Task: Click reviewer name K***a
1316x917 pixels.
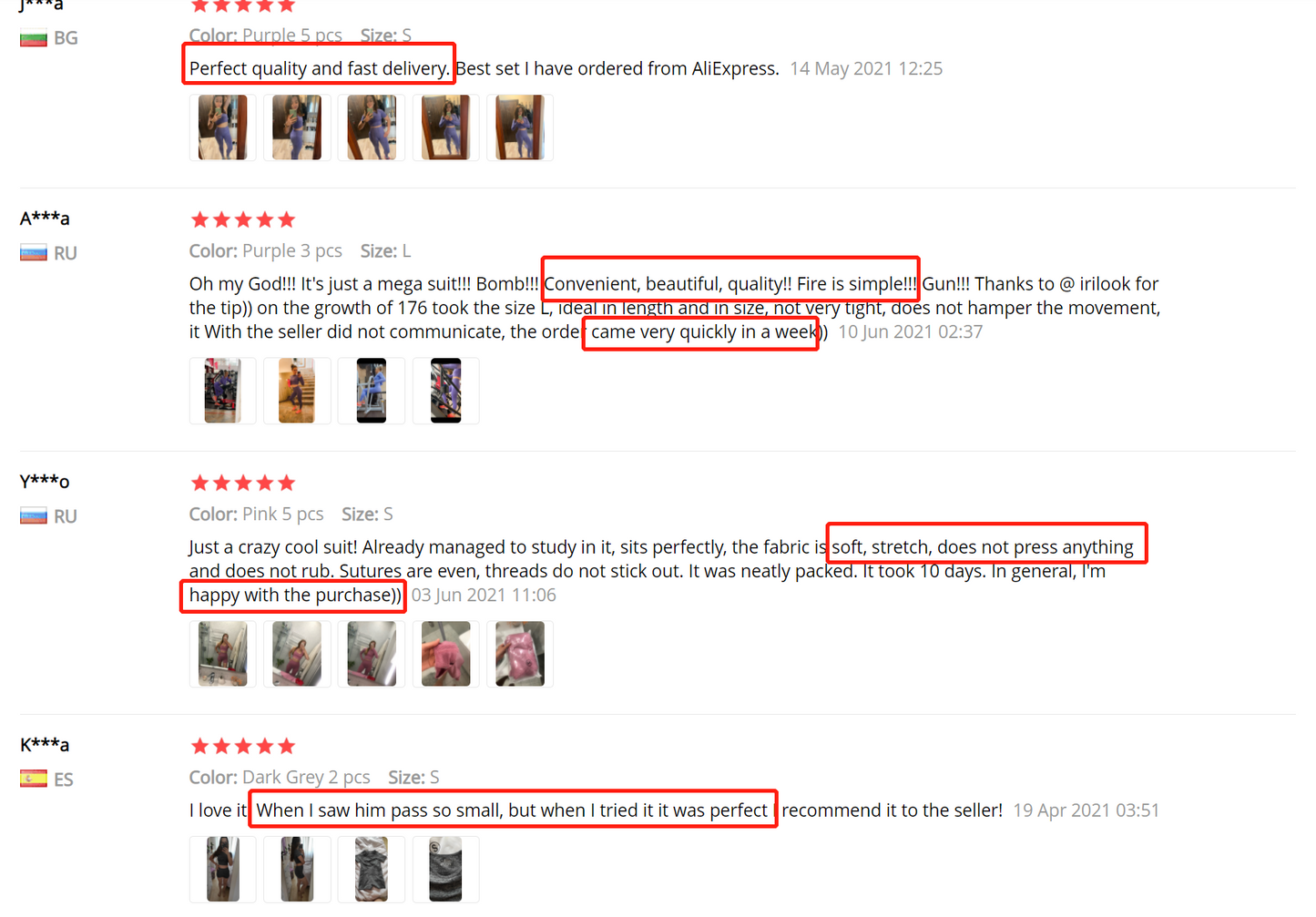Action: [45, 744]
